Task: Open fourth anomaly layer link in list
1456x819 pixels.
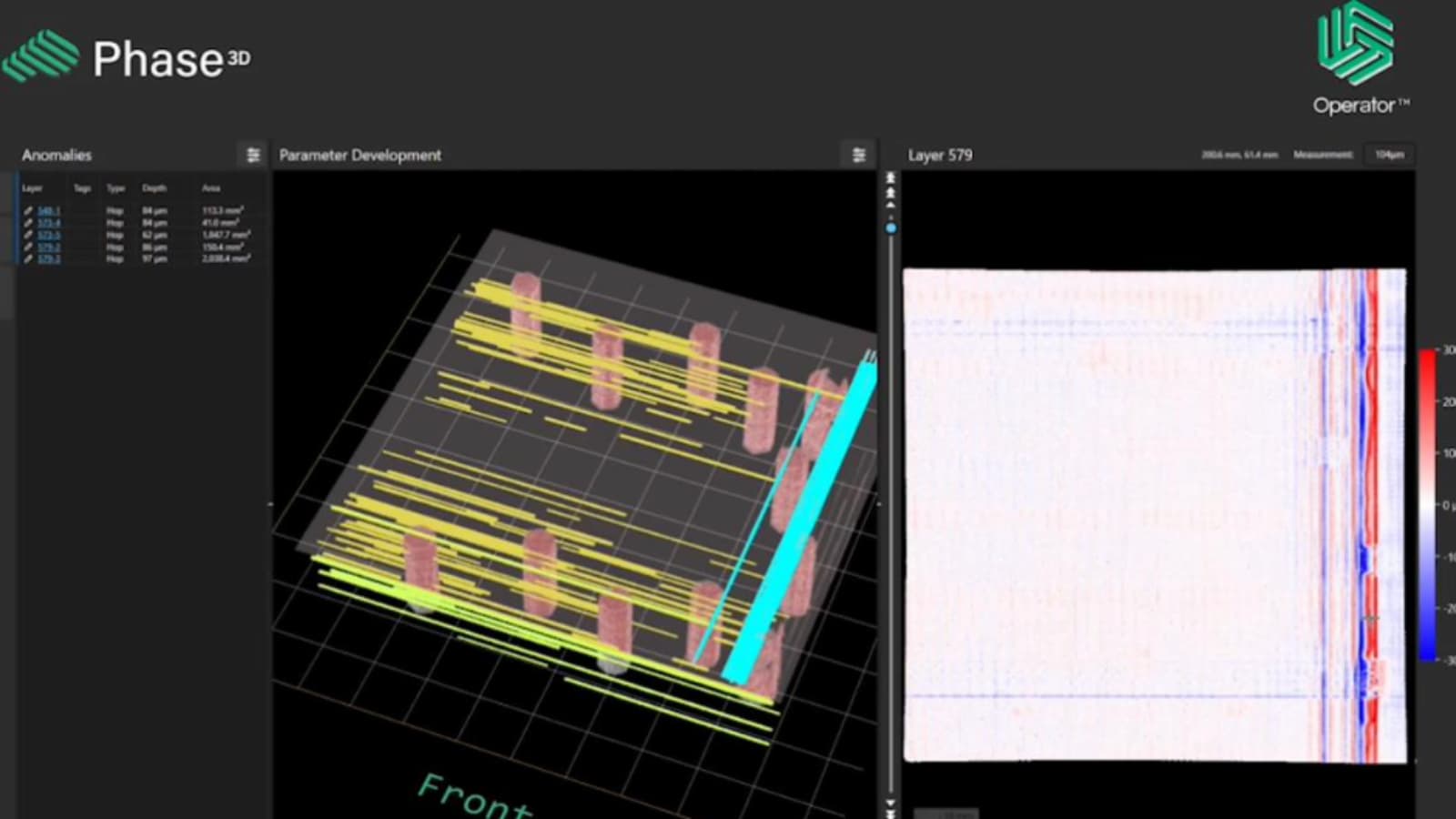Action: tap(49, 248)
